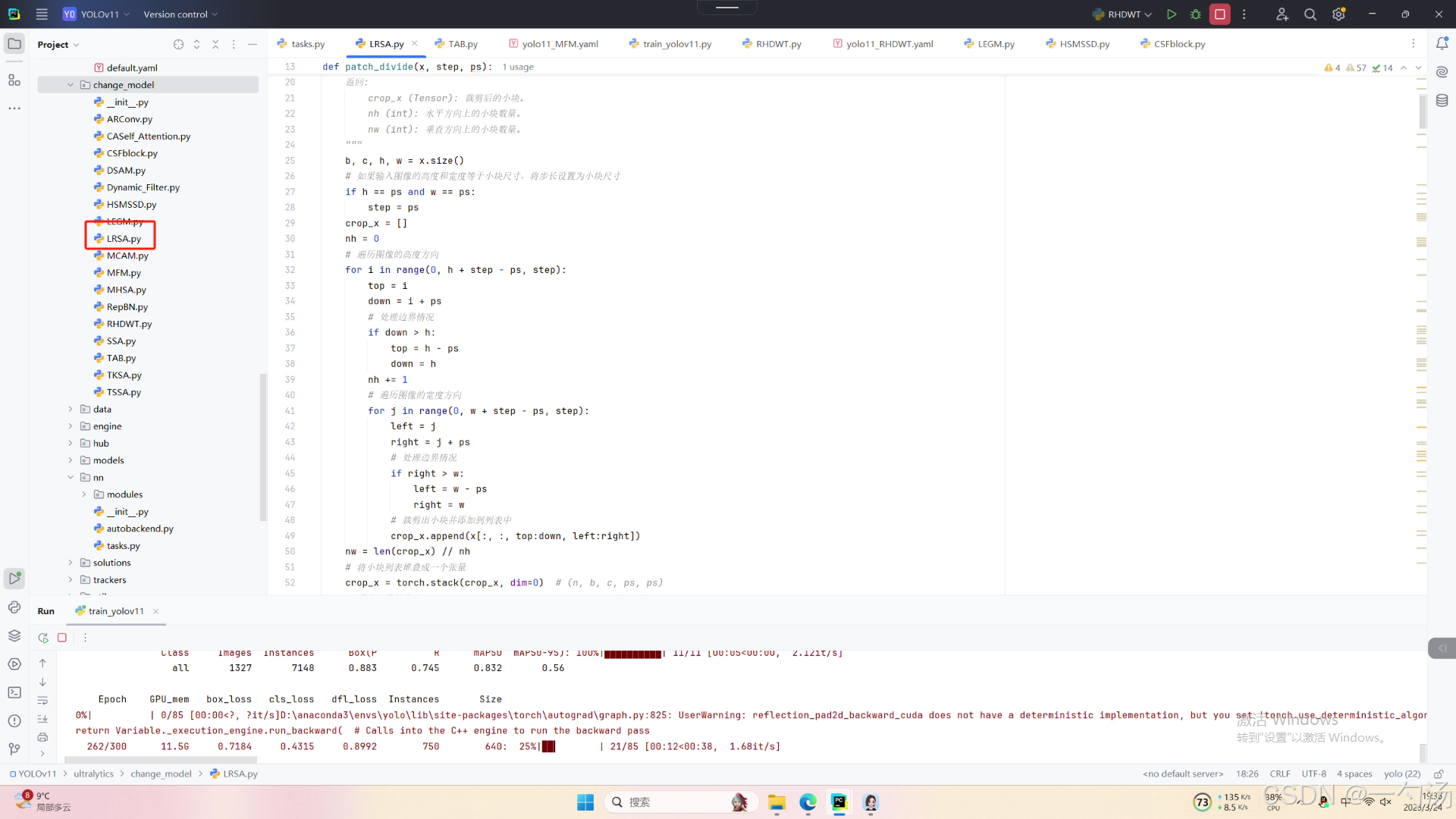Open the Python Console tool window

click(x=14, y=607)
